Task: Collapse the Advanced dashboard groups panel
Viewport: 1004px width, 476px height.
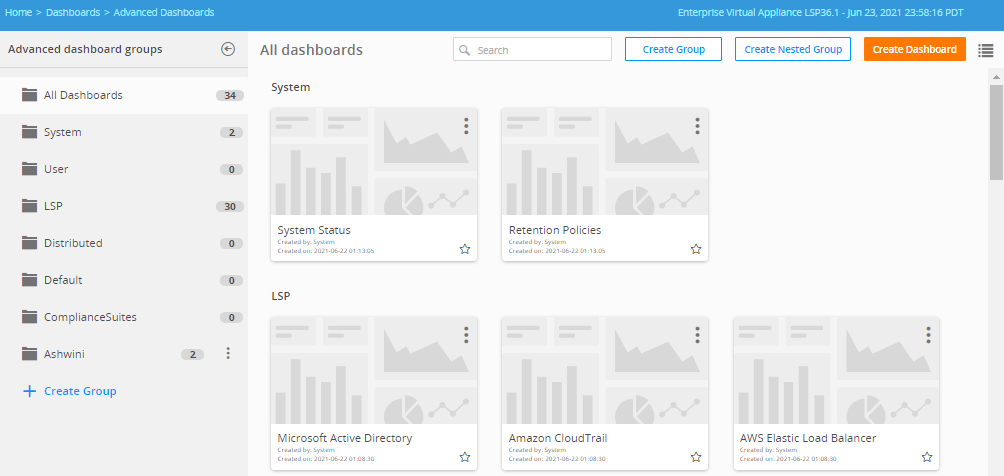Action: click(228, 49)
